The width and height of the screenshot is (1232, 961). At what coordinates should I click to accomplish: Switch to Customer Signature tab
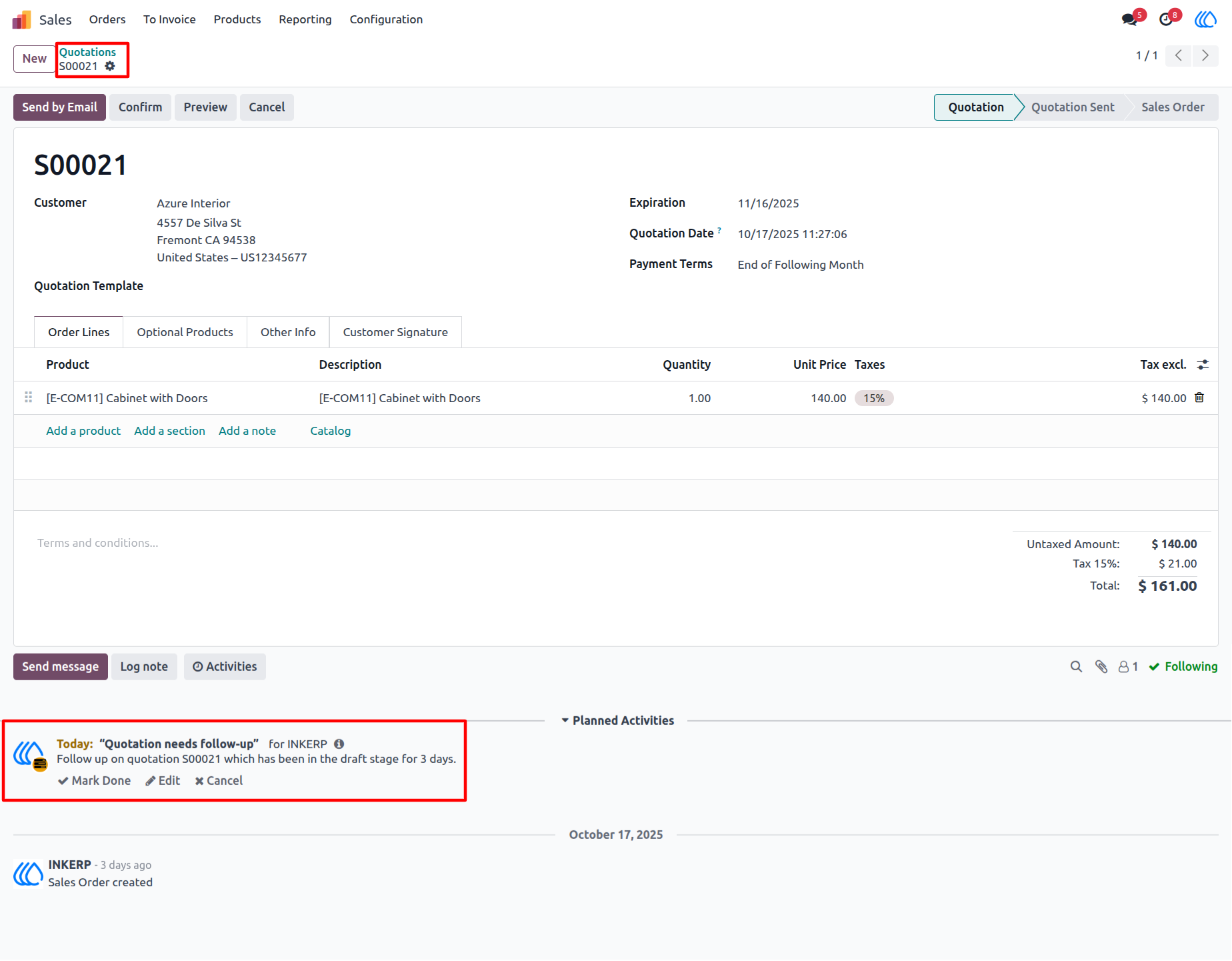[x=395, y=332]
